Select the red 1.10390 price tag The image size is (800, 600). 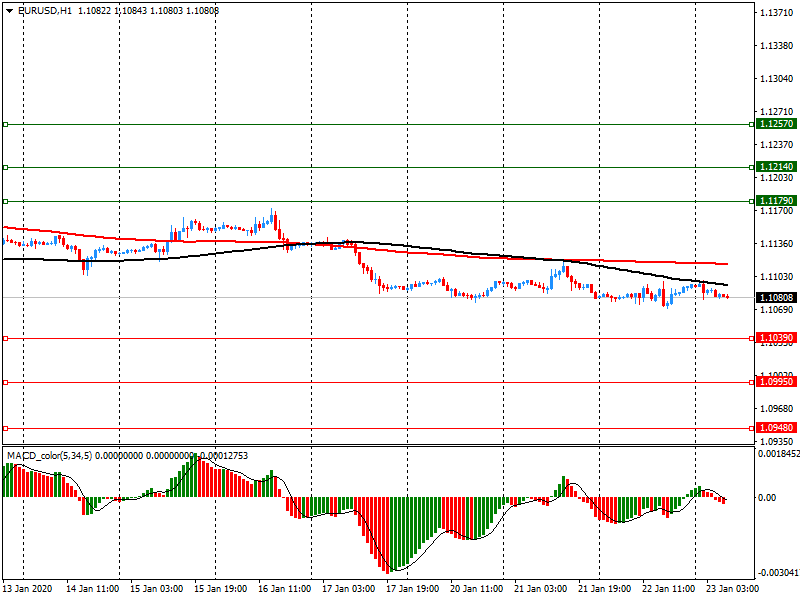point(776,339)
